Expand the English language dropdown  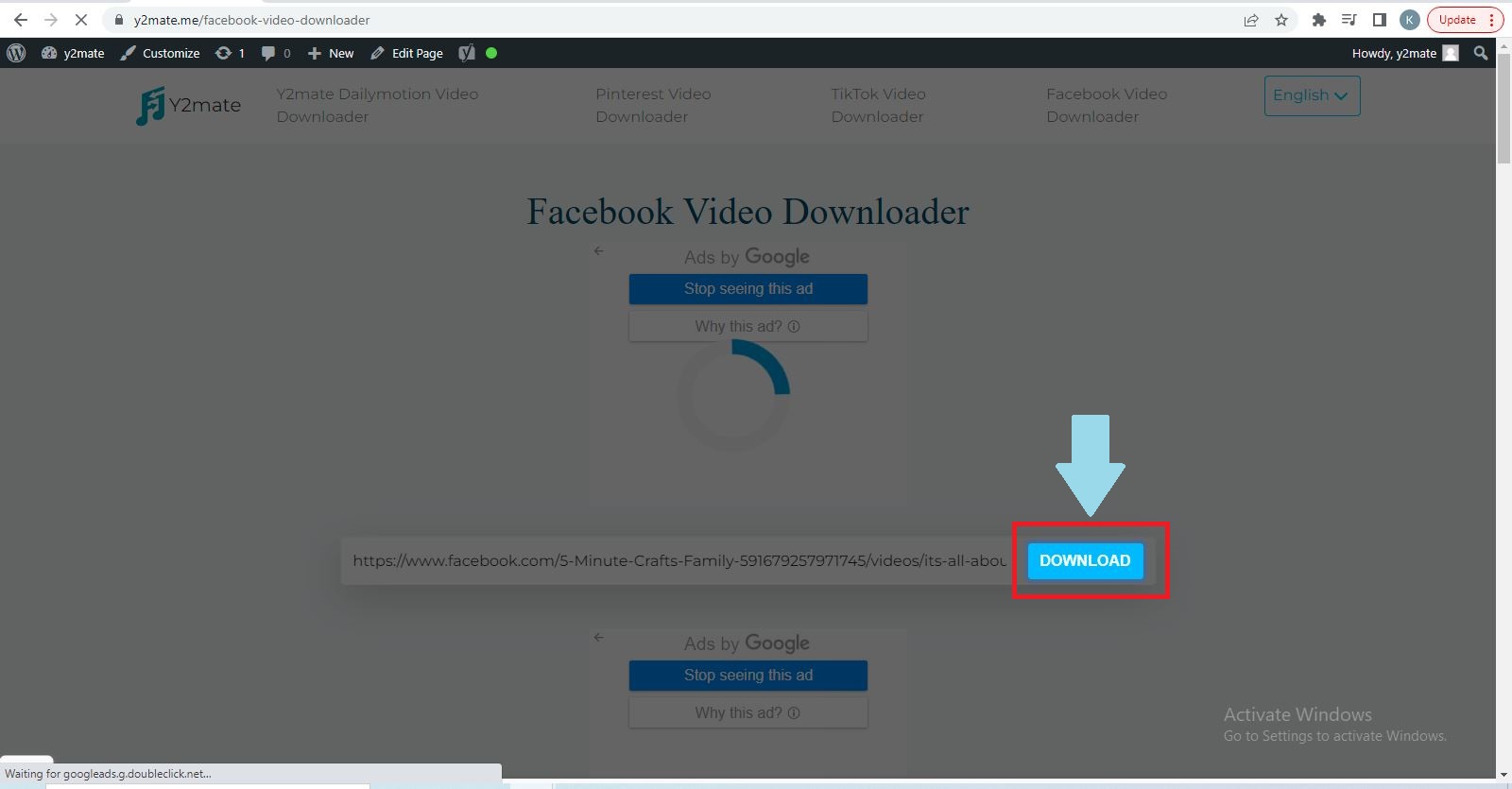click(x=1312, y=95)
